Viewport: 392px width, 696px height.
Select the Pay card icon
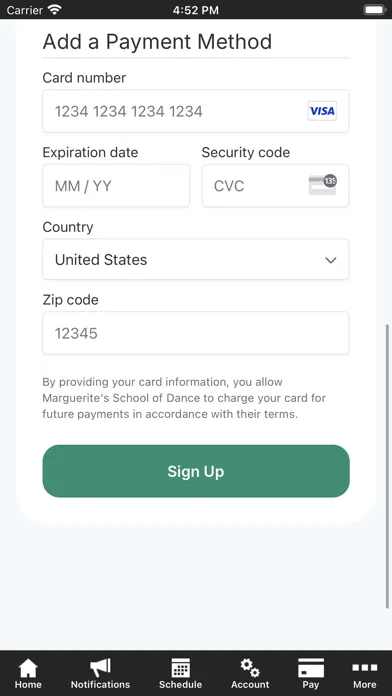pyautogui.click(x=311, y=668)
